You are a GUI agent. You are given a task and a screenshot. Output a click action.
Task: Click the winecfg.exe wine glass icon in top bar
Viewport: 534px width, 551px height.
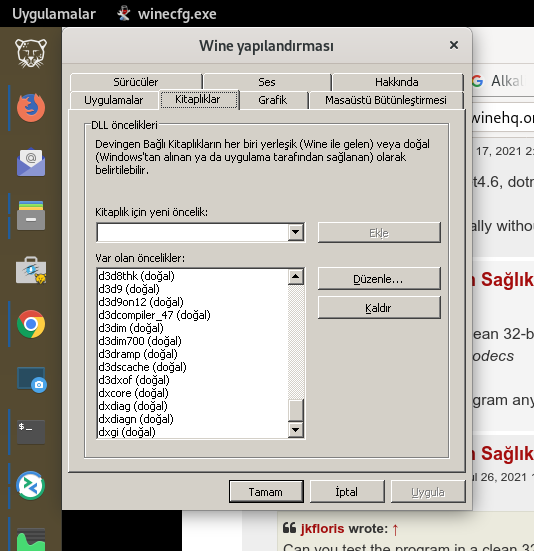point(124,14)
